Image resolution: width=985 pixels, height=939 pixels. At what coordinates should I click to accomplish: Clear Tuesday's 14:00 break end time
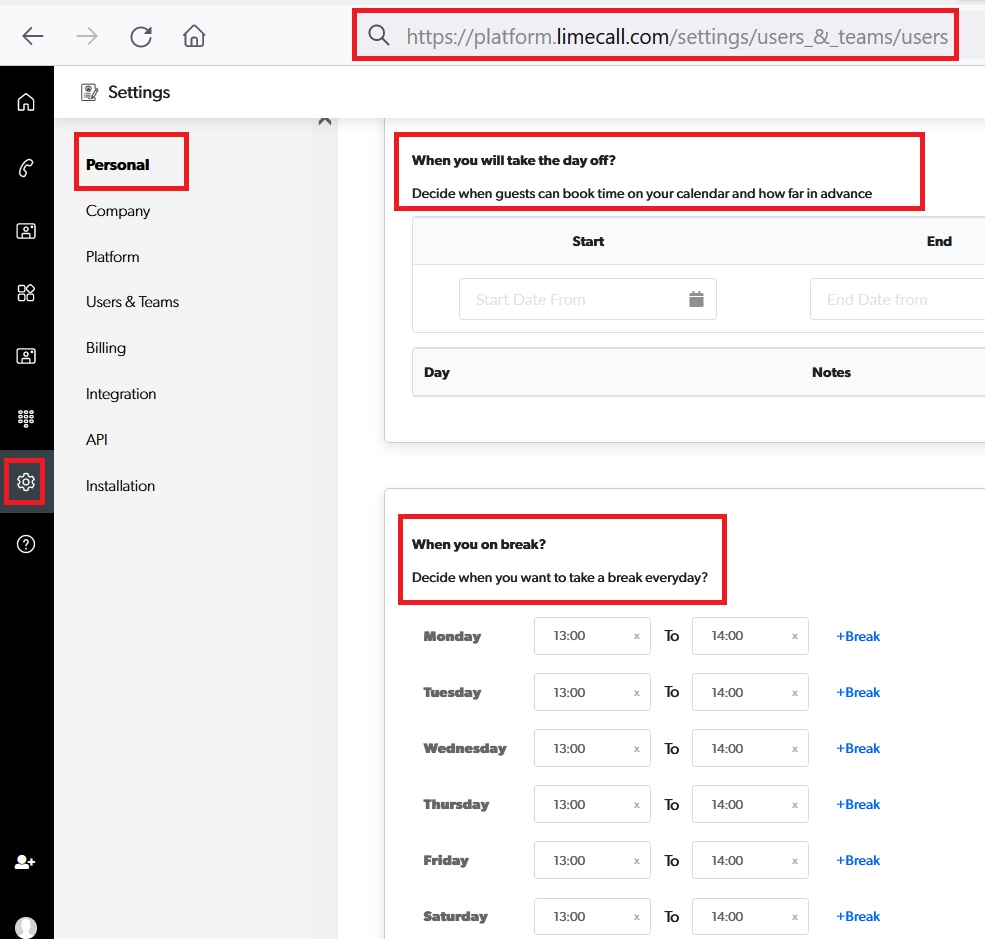(795, 692)
